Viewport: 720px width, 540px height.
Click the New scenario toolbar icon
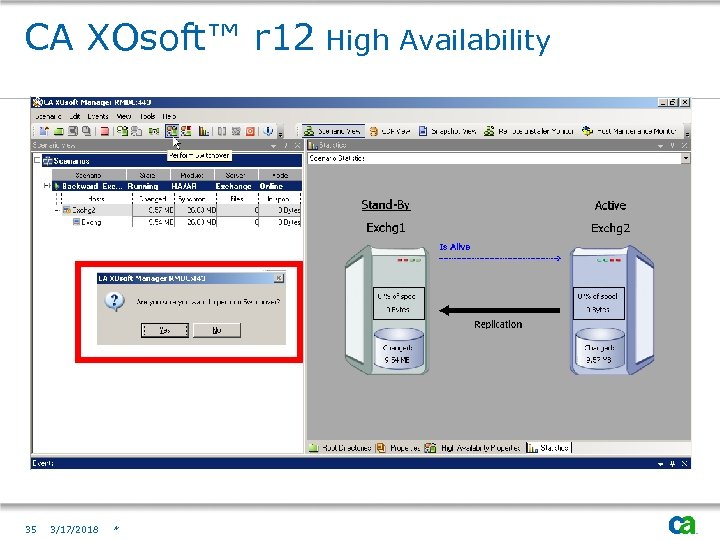point(44,131)
